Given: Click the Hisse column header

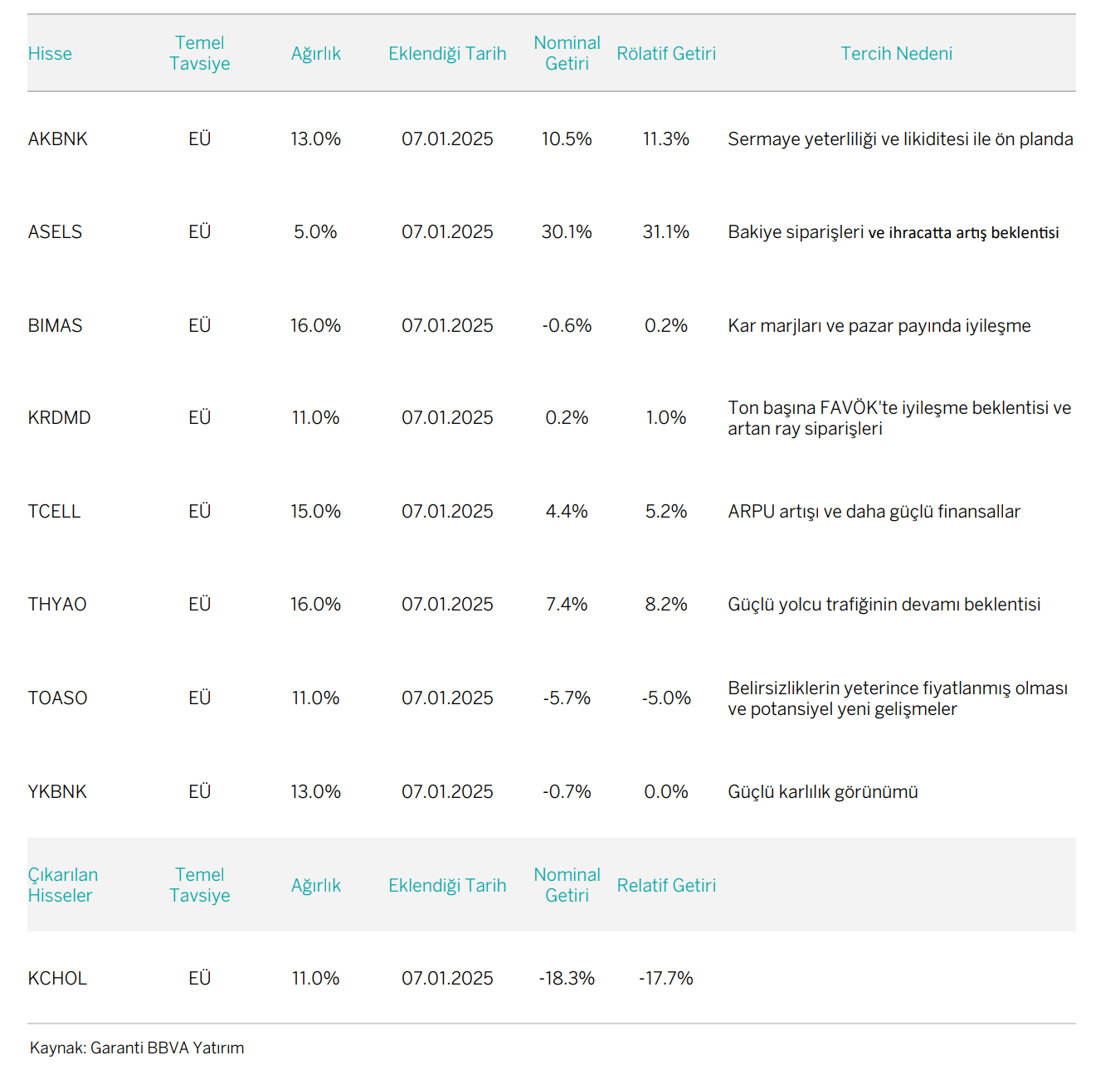Looking at the screenshot, I should [x=50, y=54].
